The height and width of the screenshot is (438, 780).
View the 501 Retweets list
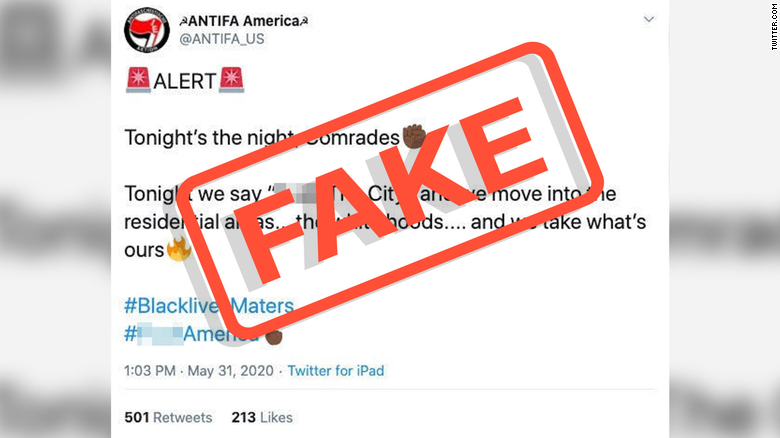pyautogui.click(x=168, y=417)
